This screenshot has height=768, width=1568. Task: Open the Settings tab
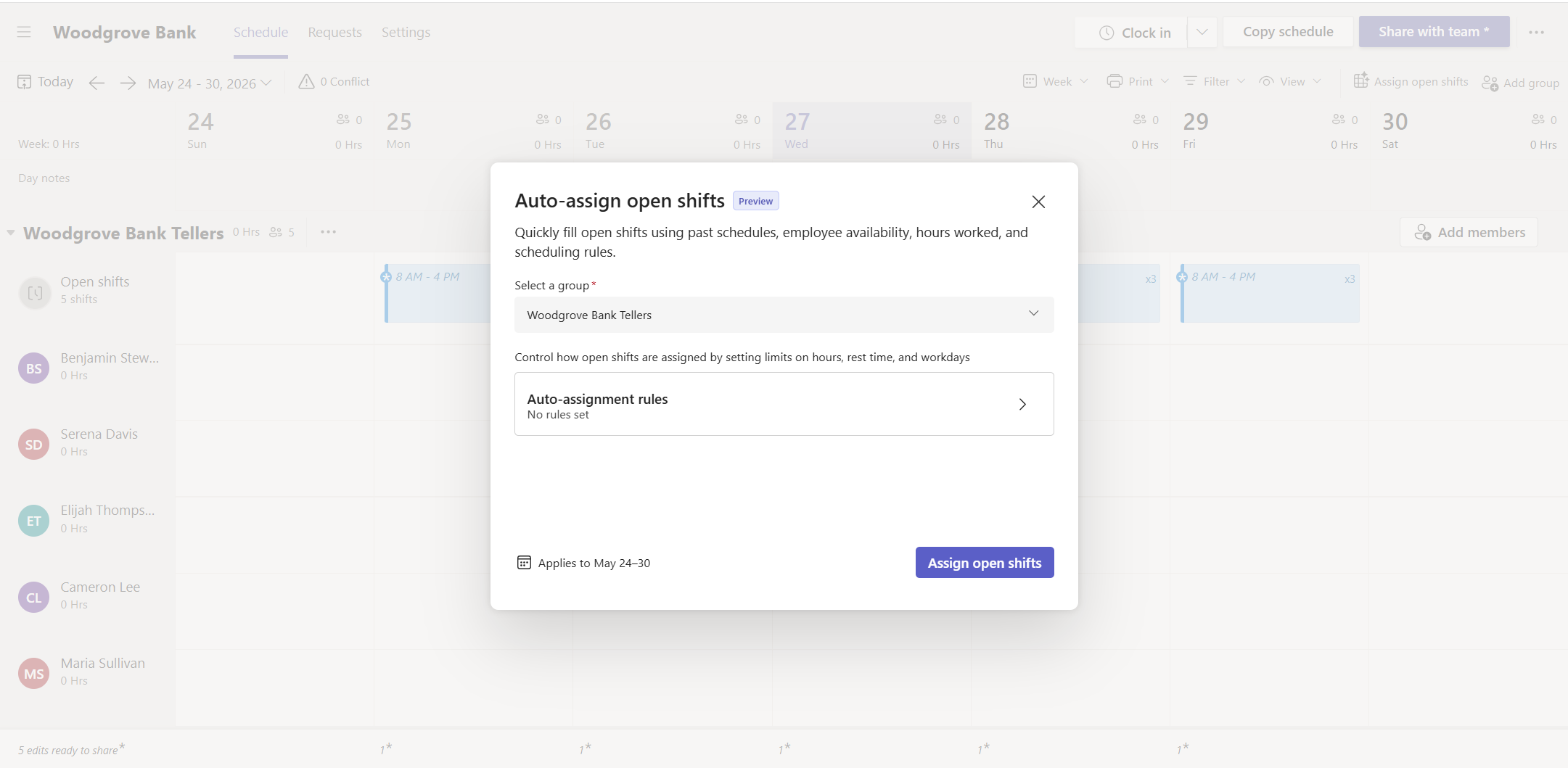406,32
